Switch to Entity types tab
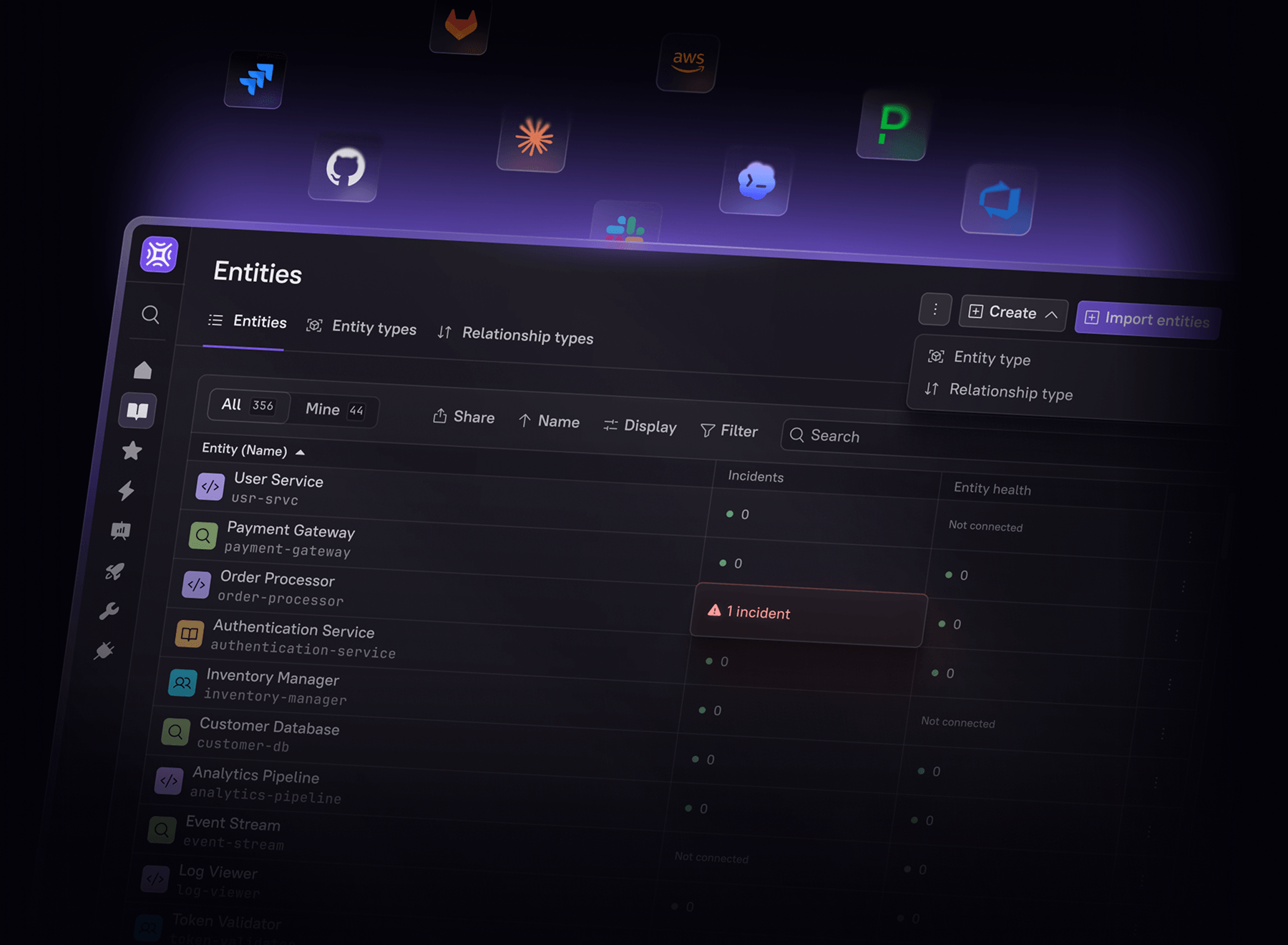Screen dimensions: 1288x945 (361, 326)
